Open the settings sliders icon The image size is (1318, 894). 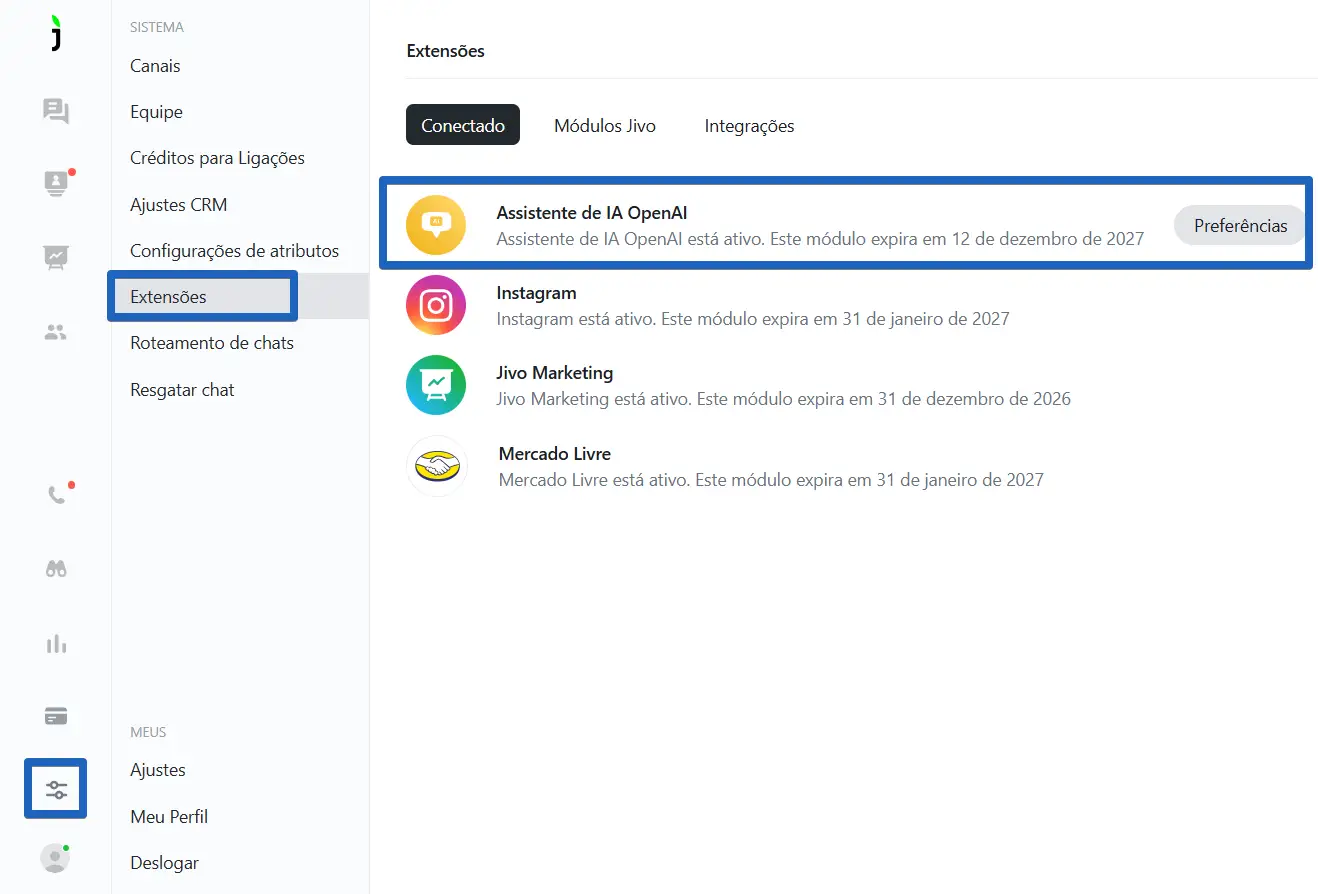point(56,789)
